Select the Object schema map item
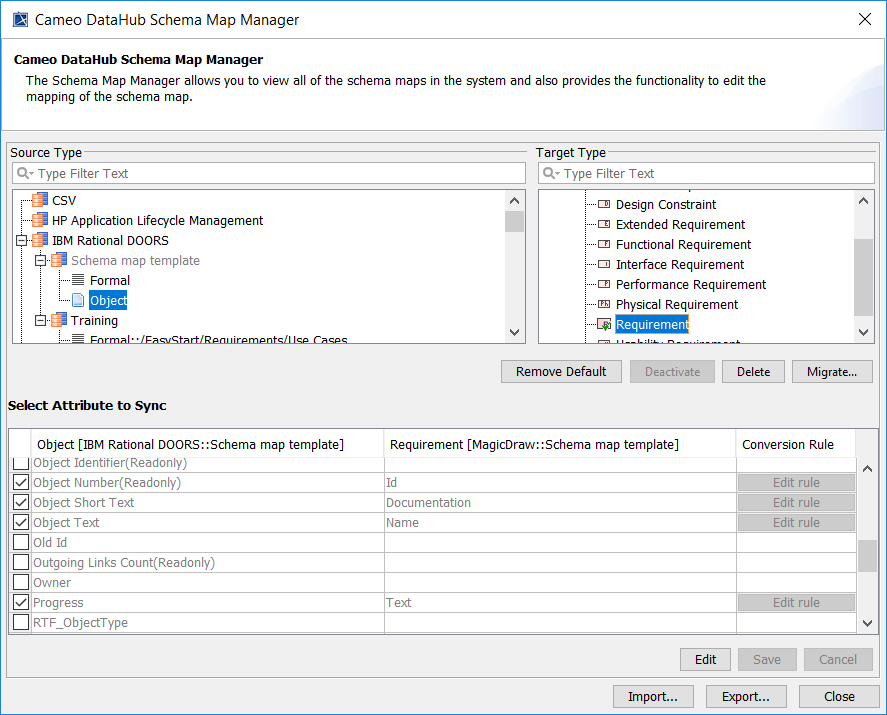 [108, 301]
